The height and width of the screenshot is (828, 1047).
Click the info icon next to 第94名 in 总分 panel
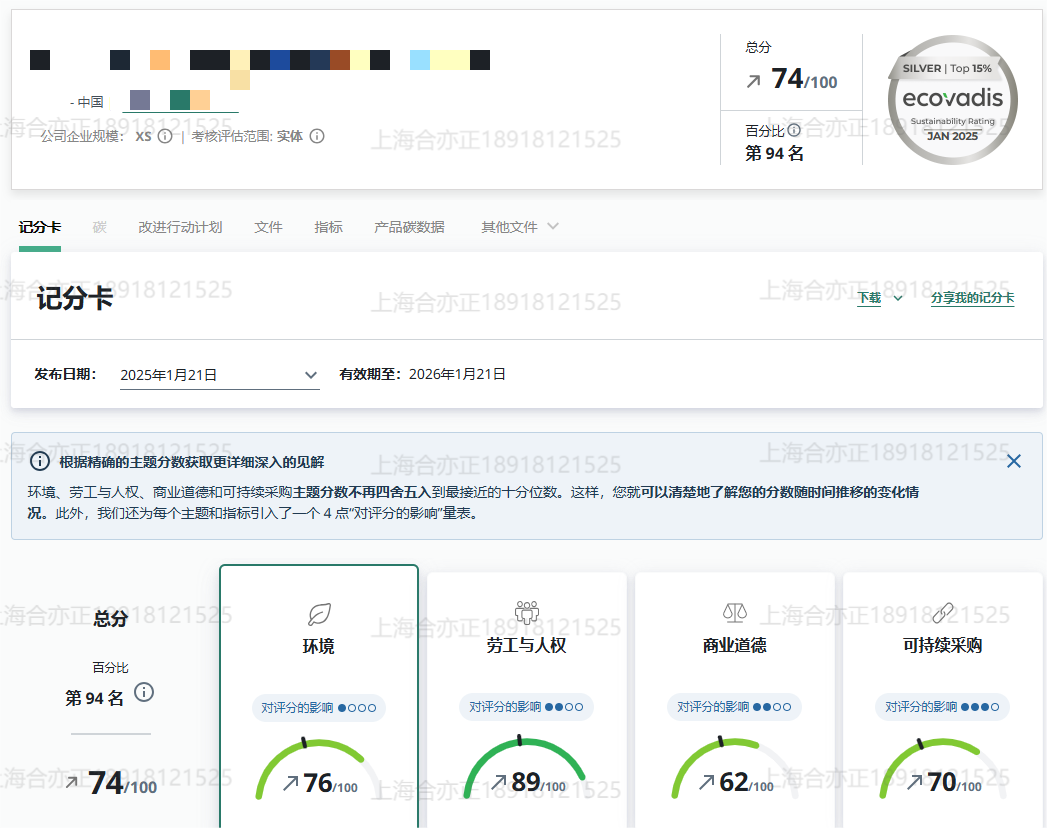tap(144, 692)
